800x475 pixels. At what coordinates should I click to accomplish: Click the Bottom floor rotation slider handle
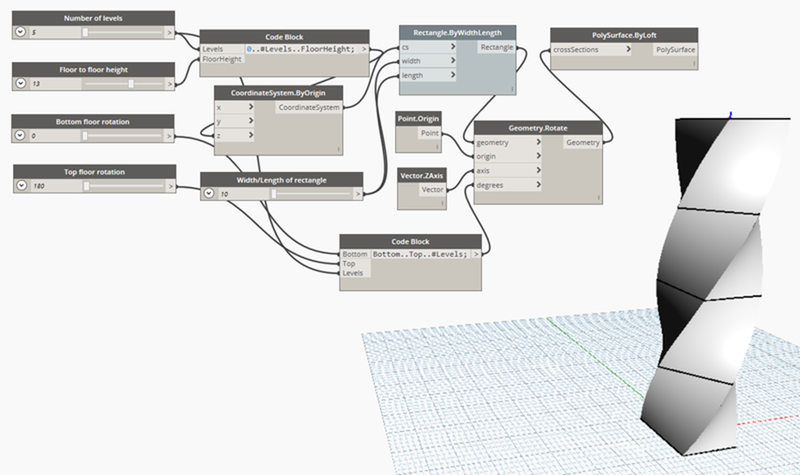(x=85, y=136)
